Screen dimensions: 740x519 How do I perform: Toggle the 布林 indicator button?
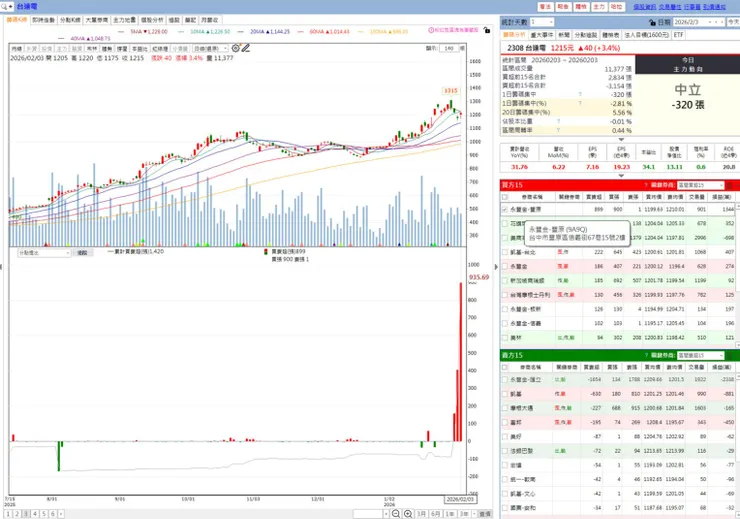point(92,49)
